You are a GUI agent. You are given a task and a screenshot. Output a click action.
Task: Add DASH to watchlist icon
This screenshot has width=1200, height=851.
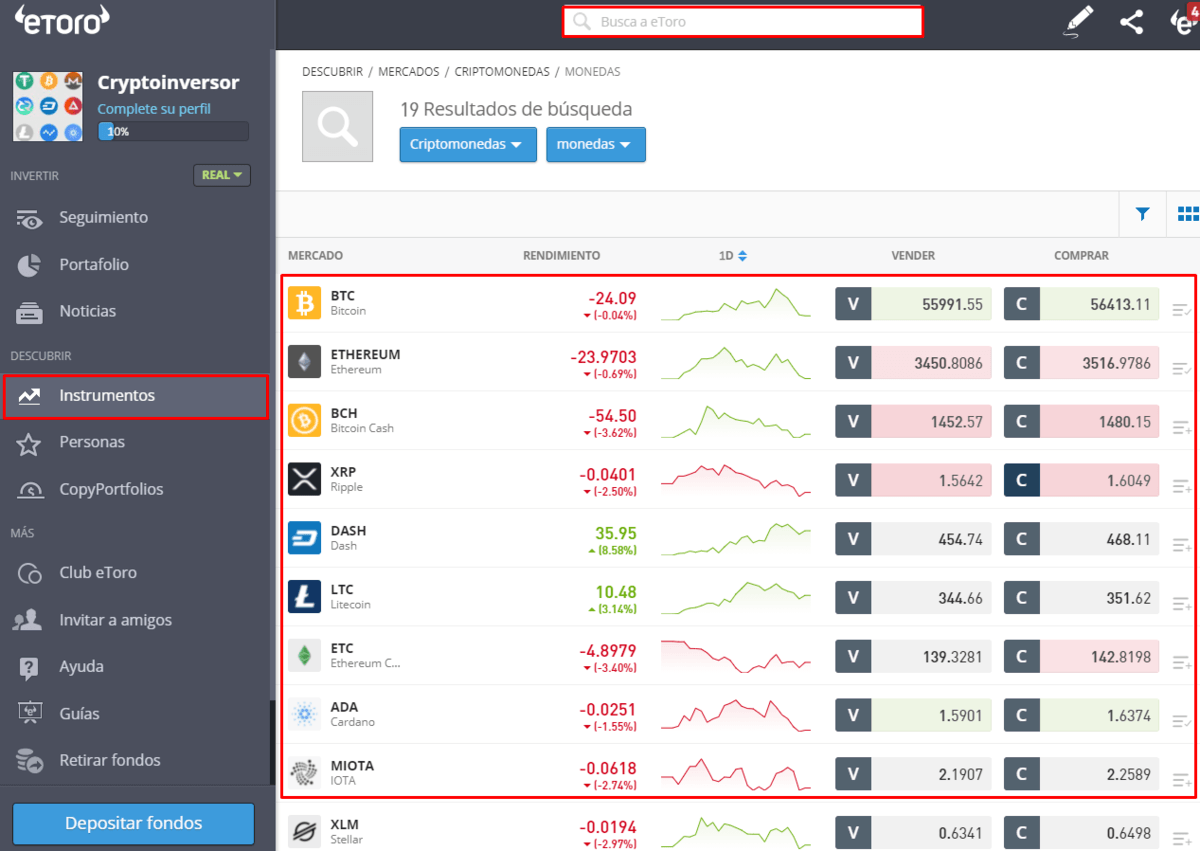coord(1181,545)
